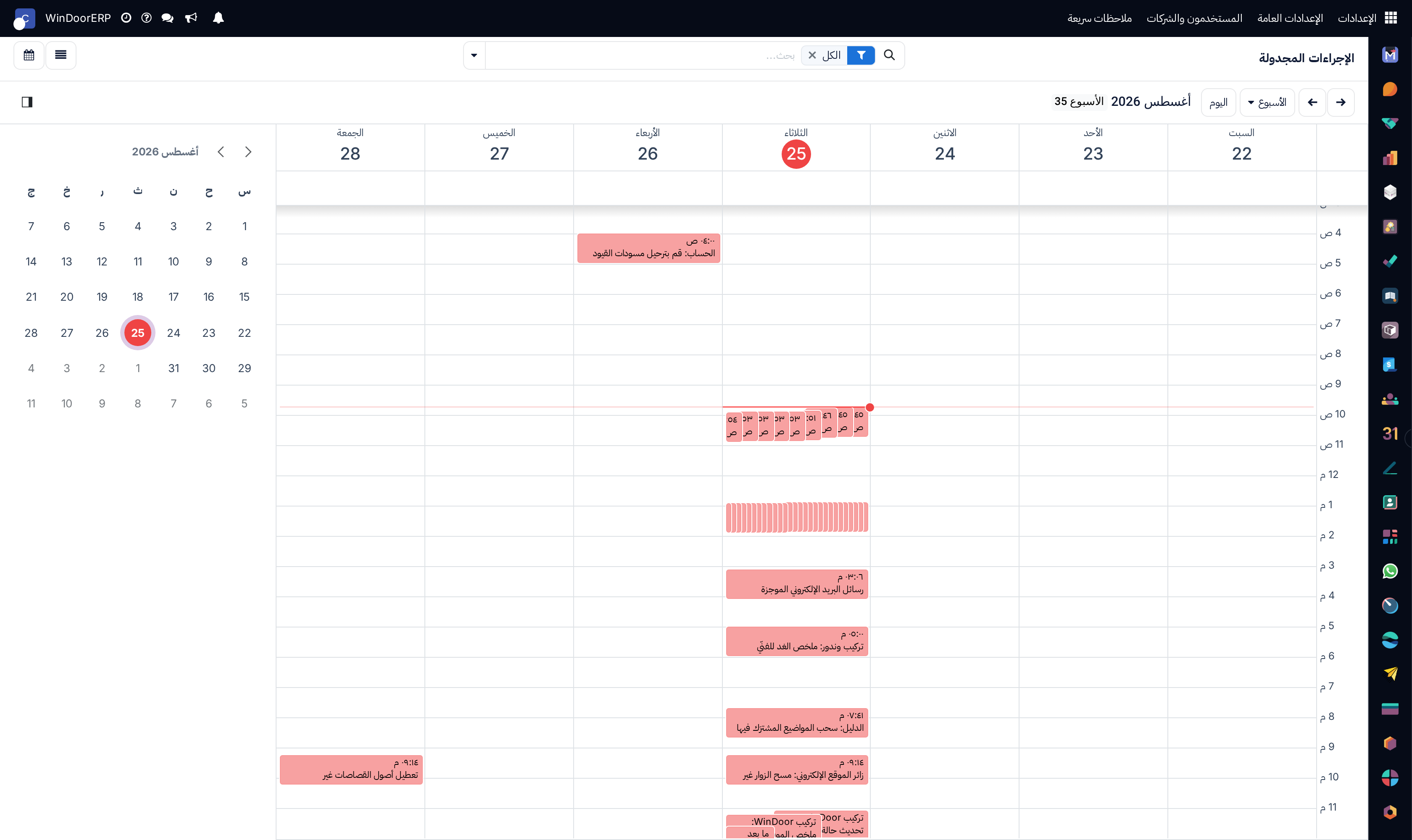This screenshot has width=1412, height=840.
Task: Open the conversations chat bubbles icon
Action: (168, 18)
